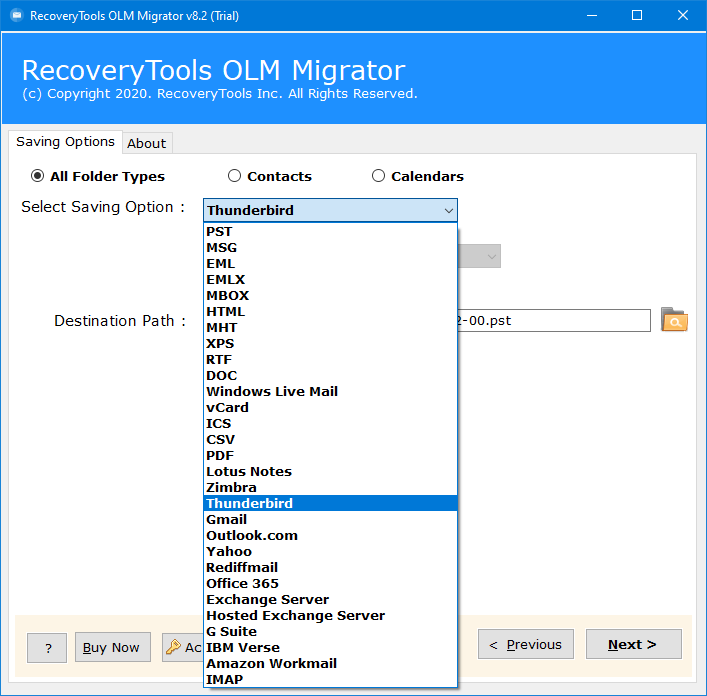Select DOC as the saving format

[x=330, y=375]
